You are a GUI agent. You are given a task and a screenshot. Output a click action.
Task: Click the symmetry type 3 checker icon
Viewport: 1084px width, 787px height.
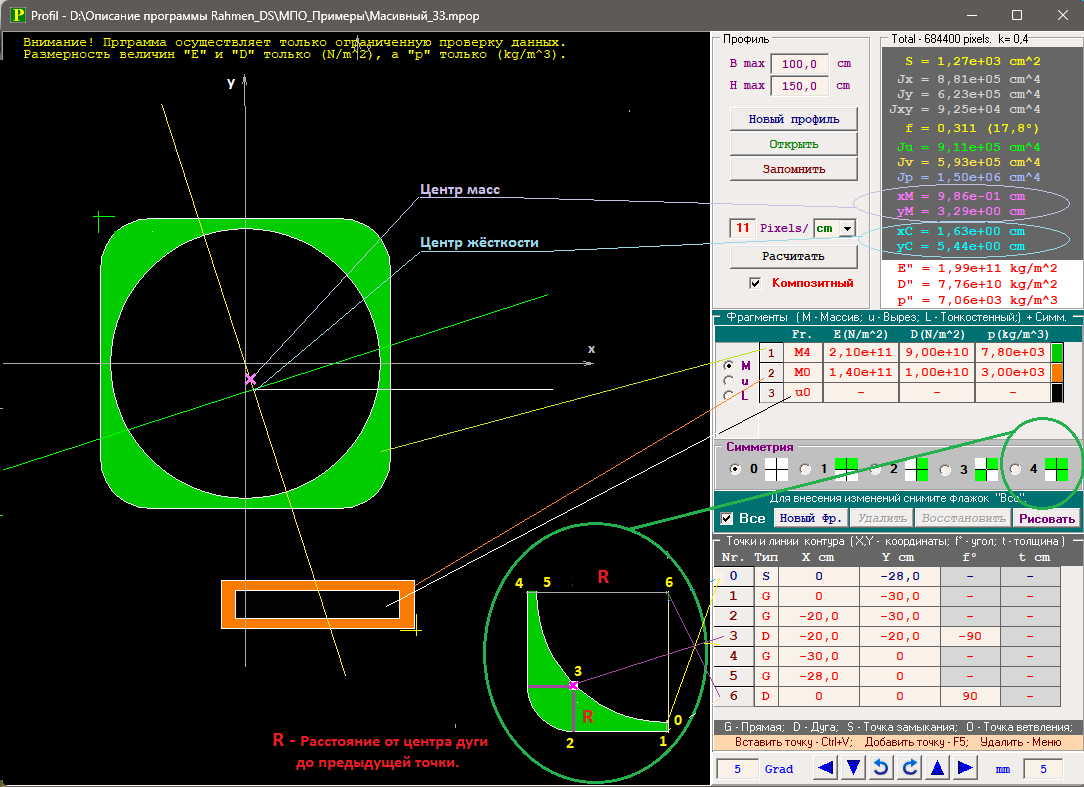(986, 469)
